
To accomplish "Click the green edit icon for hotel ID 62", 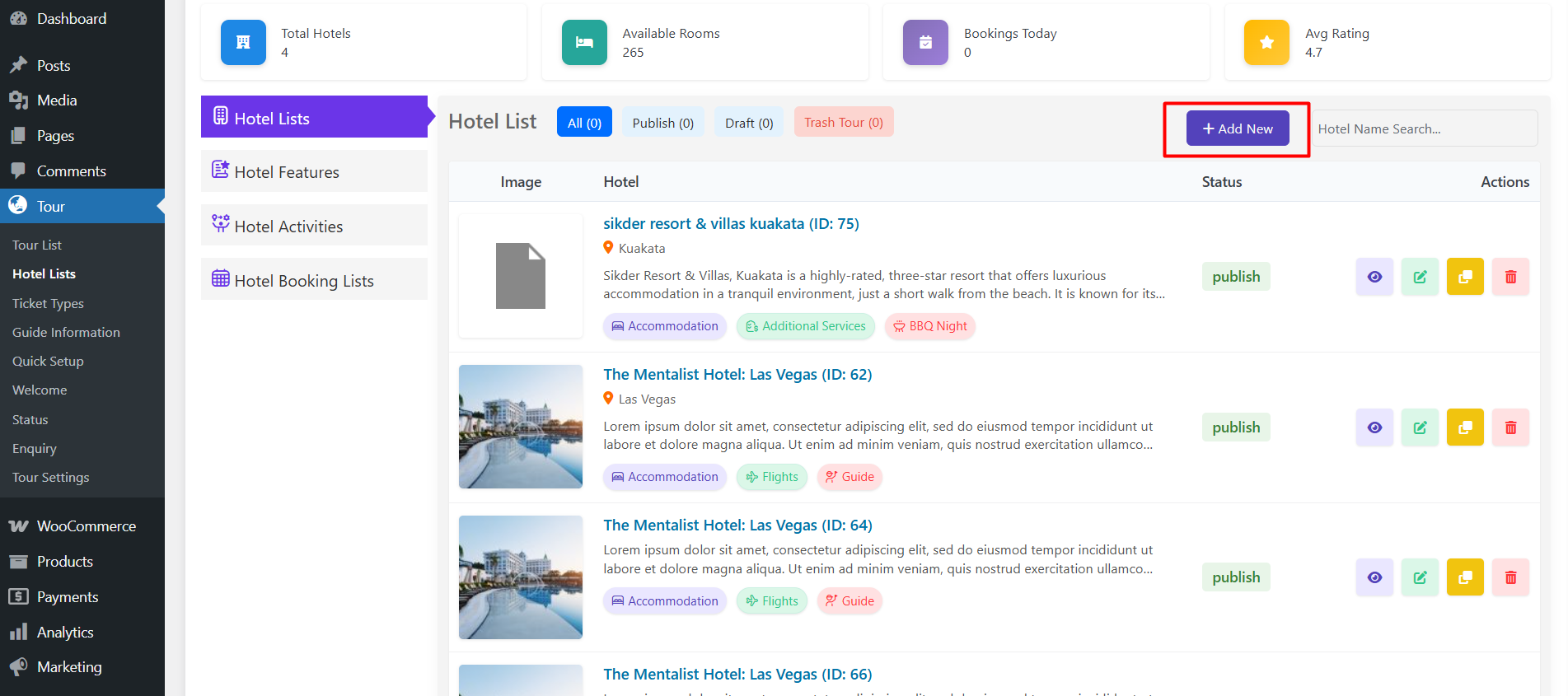I will coord(1420,427).
